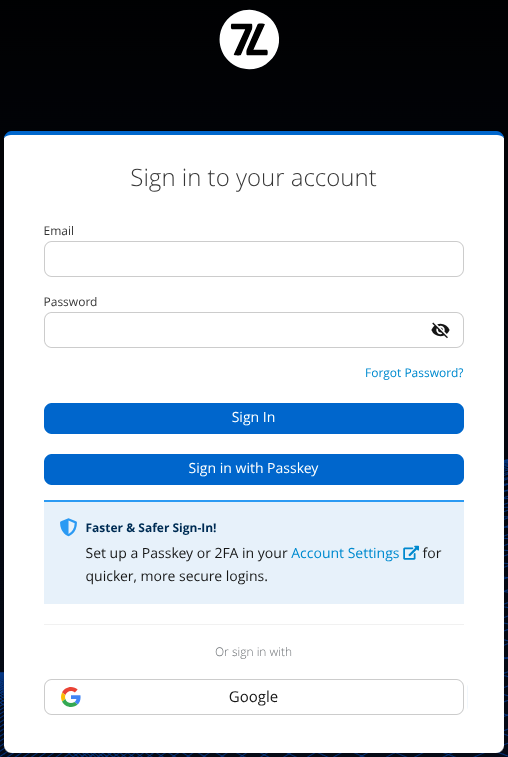
Task: Choose Sign in with Passkey
Action: tap(254, 469)
